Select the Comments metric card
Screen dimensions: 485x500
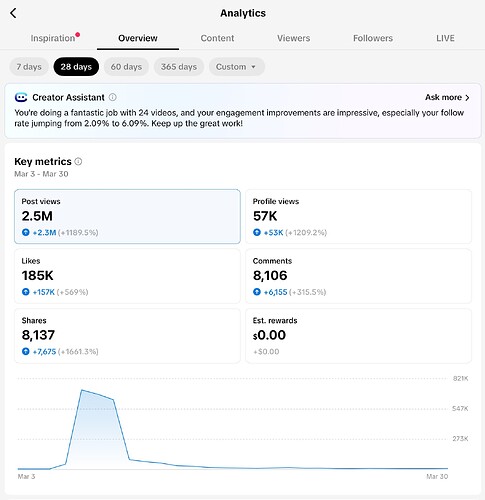pos(358,276)
